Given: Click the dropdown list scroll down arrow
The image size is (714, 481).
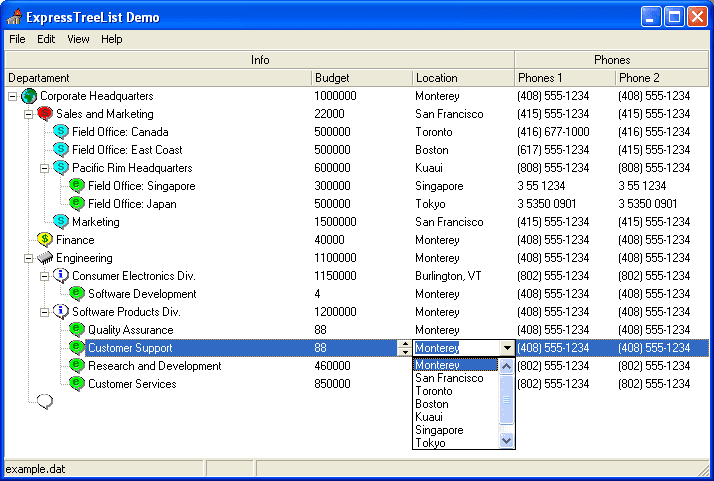Looking at the screenshot, I should click(x=506, y=440).
